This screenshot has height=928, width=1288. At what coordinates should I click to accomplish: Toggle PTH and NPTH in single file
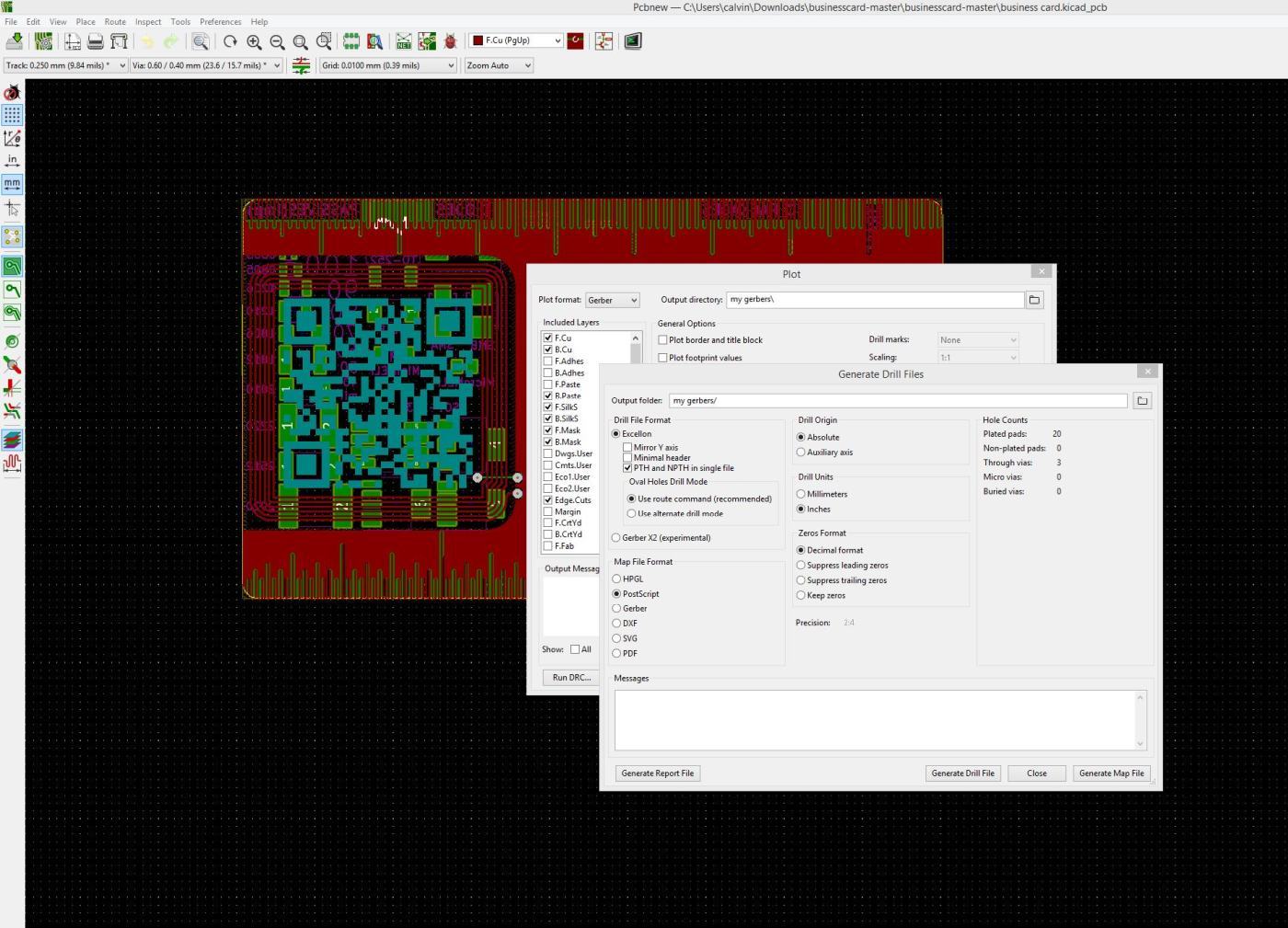(x=627, y=467)
